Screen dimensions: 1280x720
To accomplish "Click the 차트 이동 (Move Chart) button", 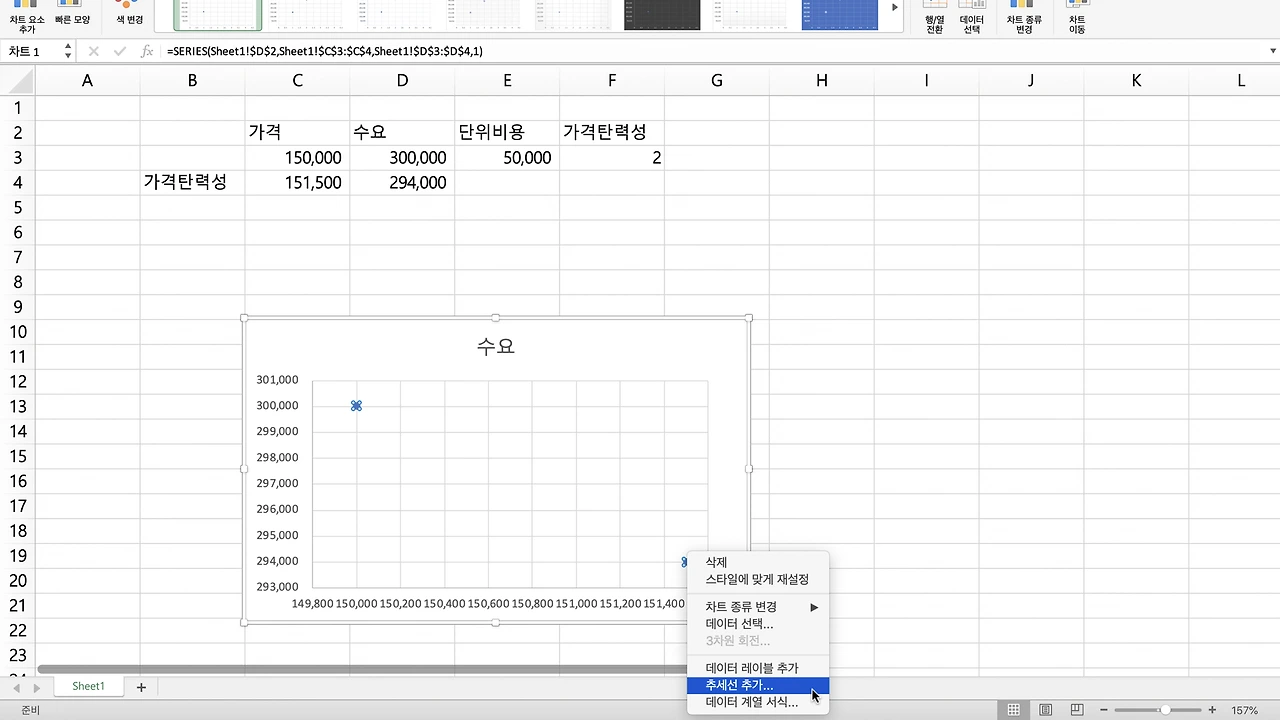I will pyautogui.click(x=1077, y=16).
